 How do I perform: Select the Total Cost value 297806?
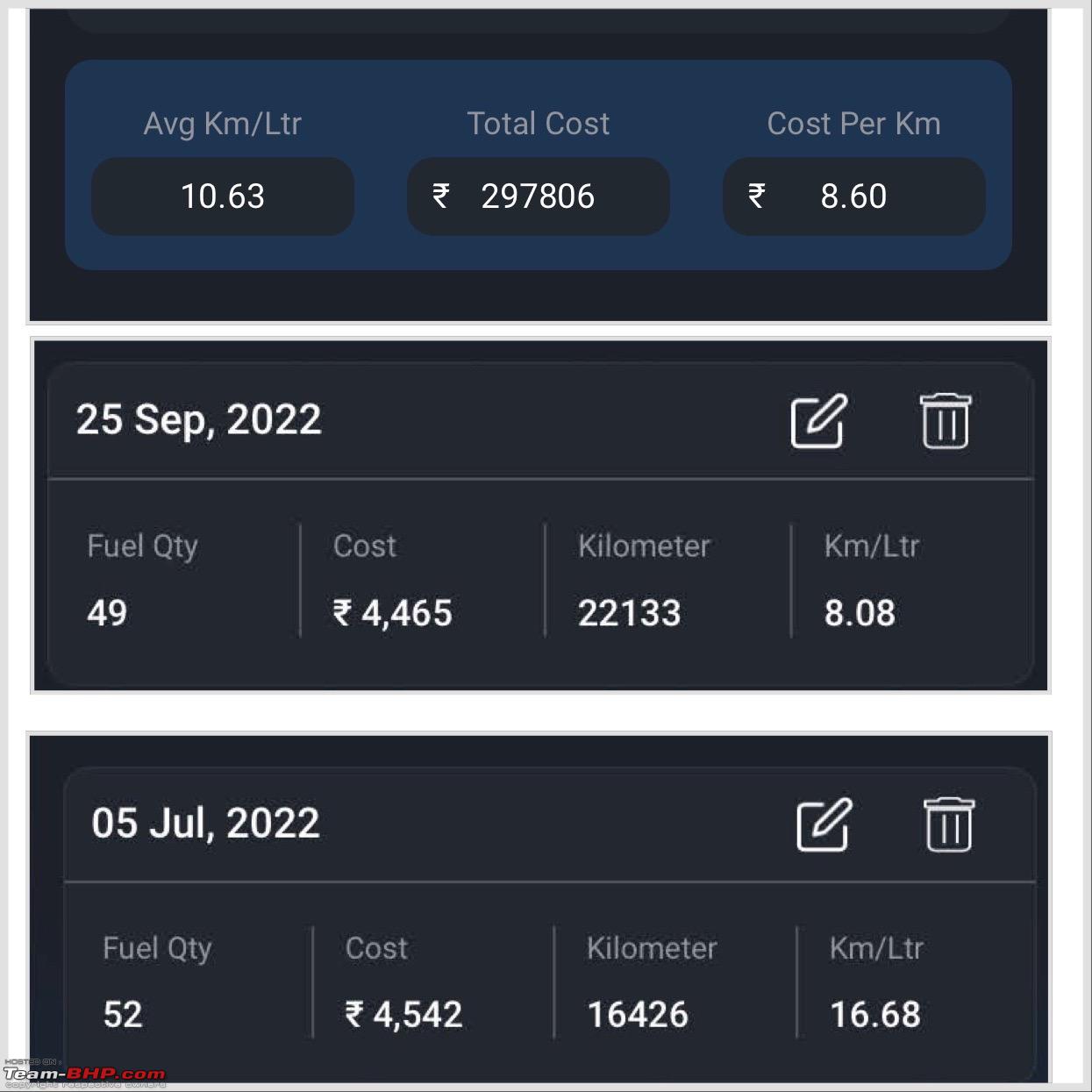click(538, 196)
